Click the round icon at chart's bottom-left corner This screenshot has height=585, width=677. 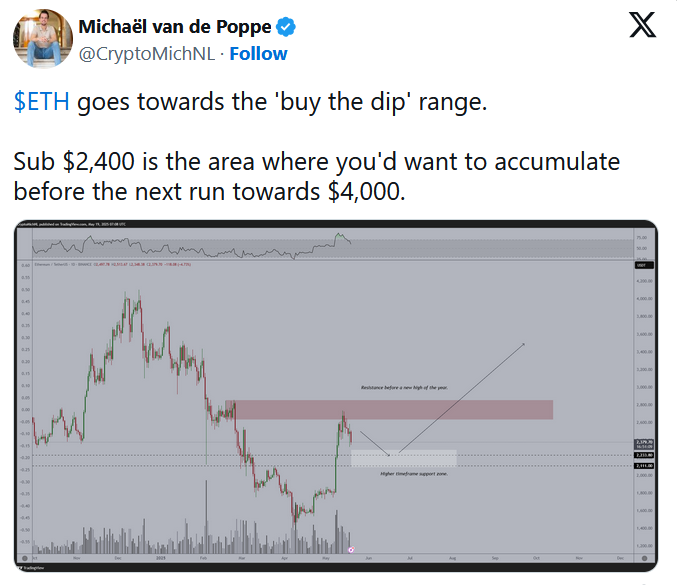pyautogui.click(x=25, y=558)
